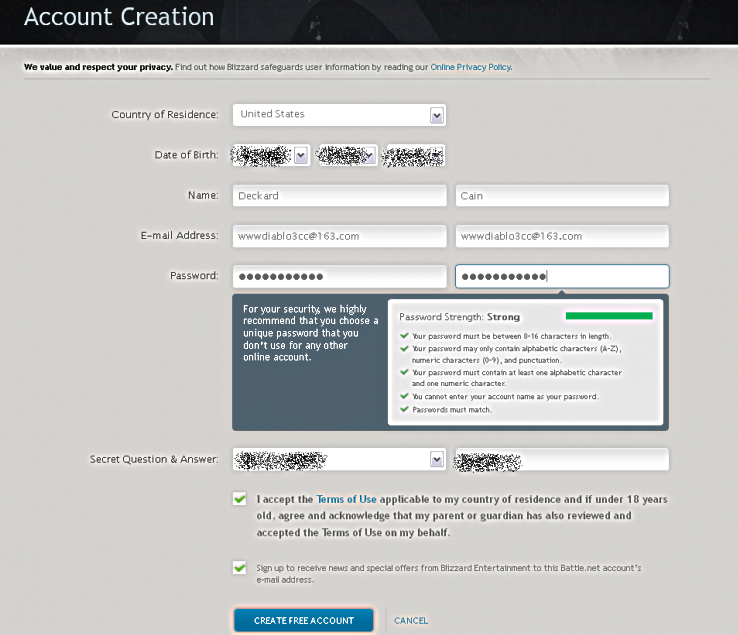Open the Secret Question dropdown
The height and width of the screenshot is (635, 738).
coord(339,459)
